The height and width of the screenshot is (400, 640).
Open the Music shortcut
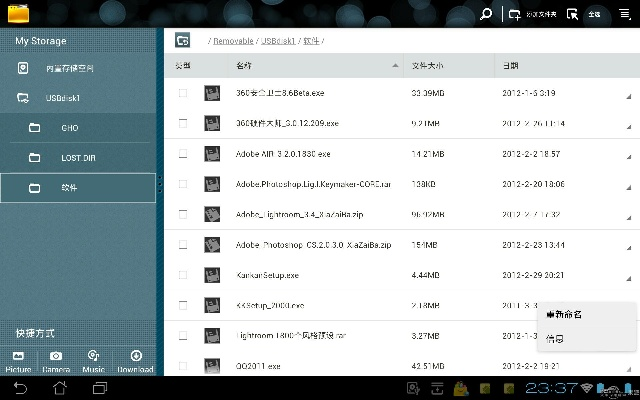pos(93,361)
